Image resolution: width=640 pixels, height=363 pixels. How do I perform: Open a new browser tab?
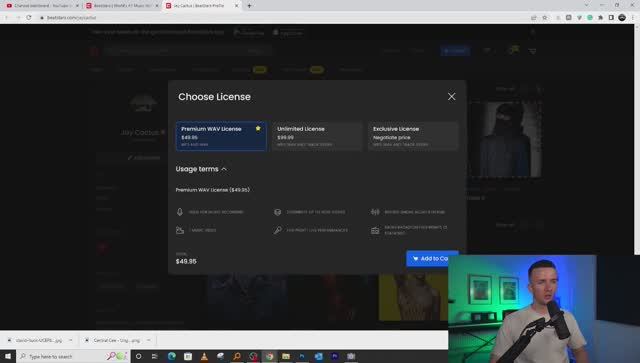point(249,6)
